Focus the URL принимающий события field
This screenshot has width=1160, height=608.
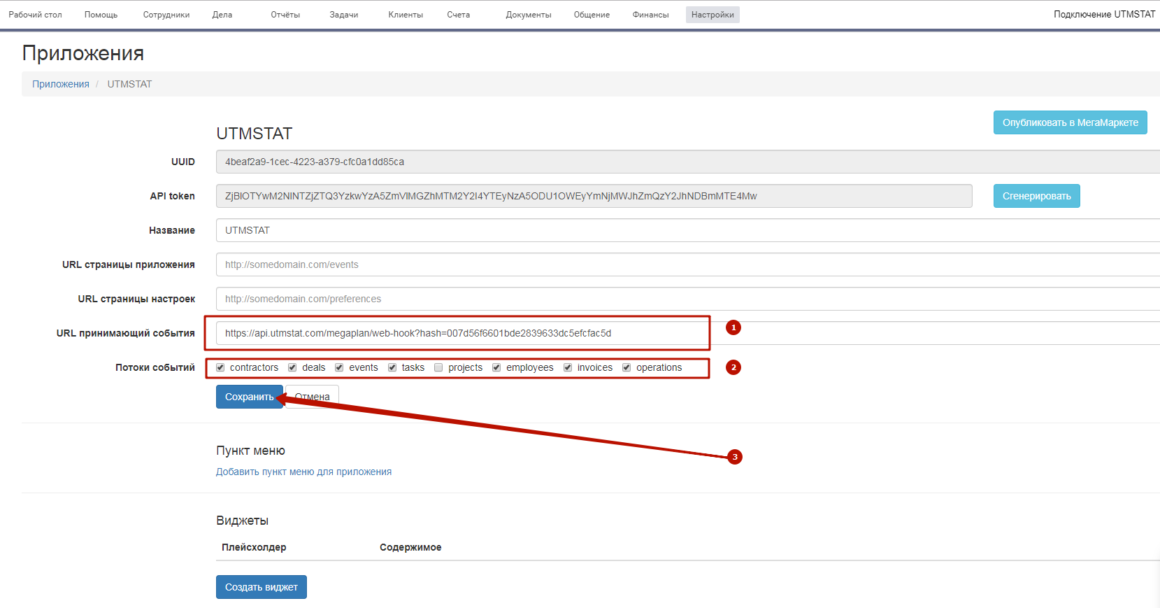click(458, 332)
